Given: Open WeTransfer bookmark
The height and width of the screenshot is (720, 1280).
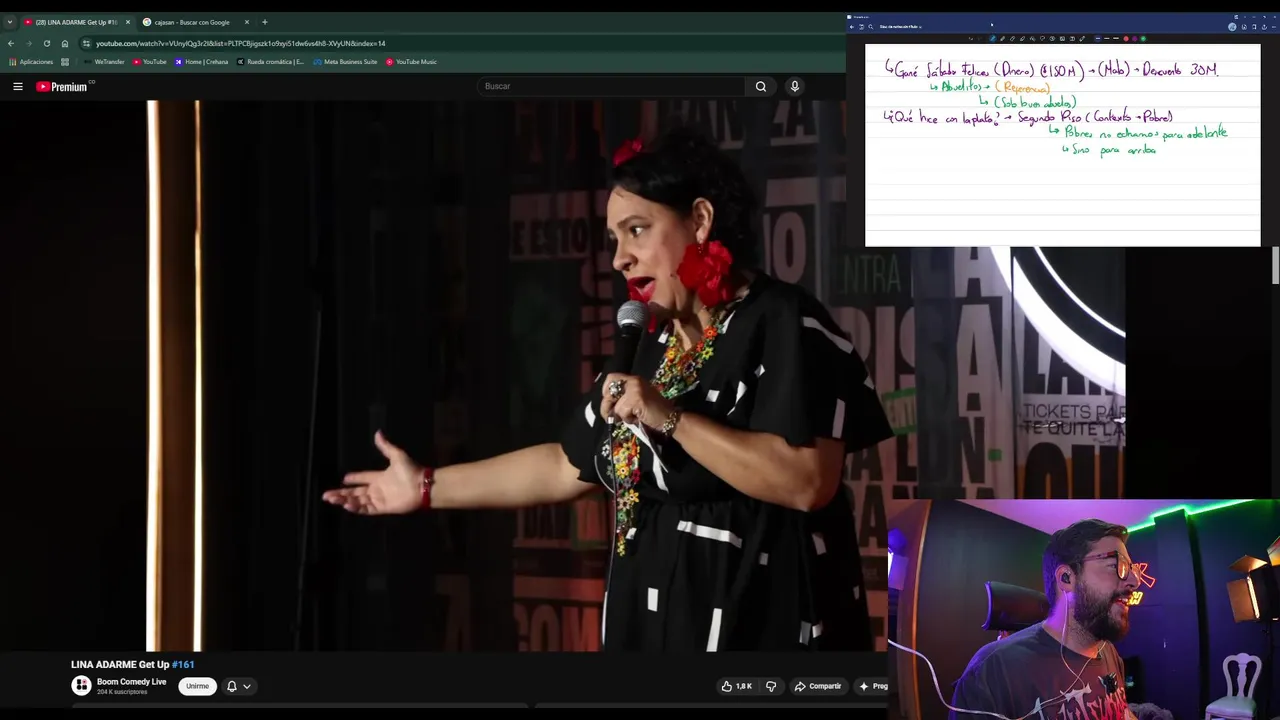Looking at the screenshot, I should tap(104, 62).
